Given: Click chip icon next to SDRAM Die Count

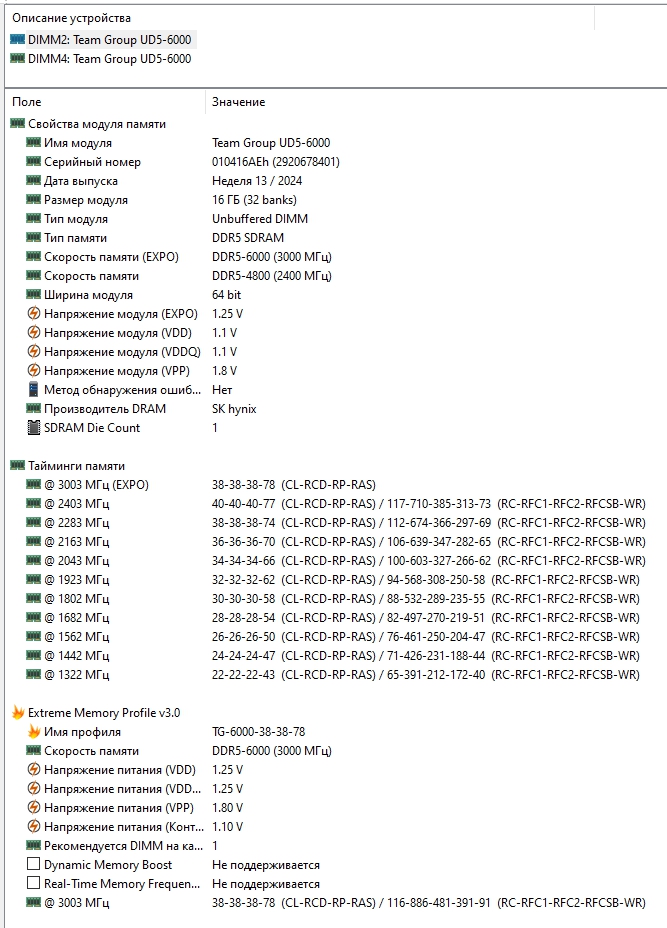Looking at the screenshot, I should tap(34, 427).
